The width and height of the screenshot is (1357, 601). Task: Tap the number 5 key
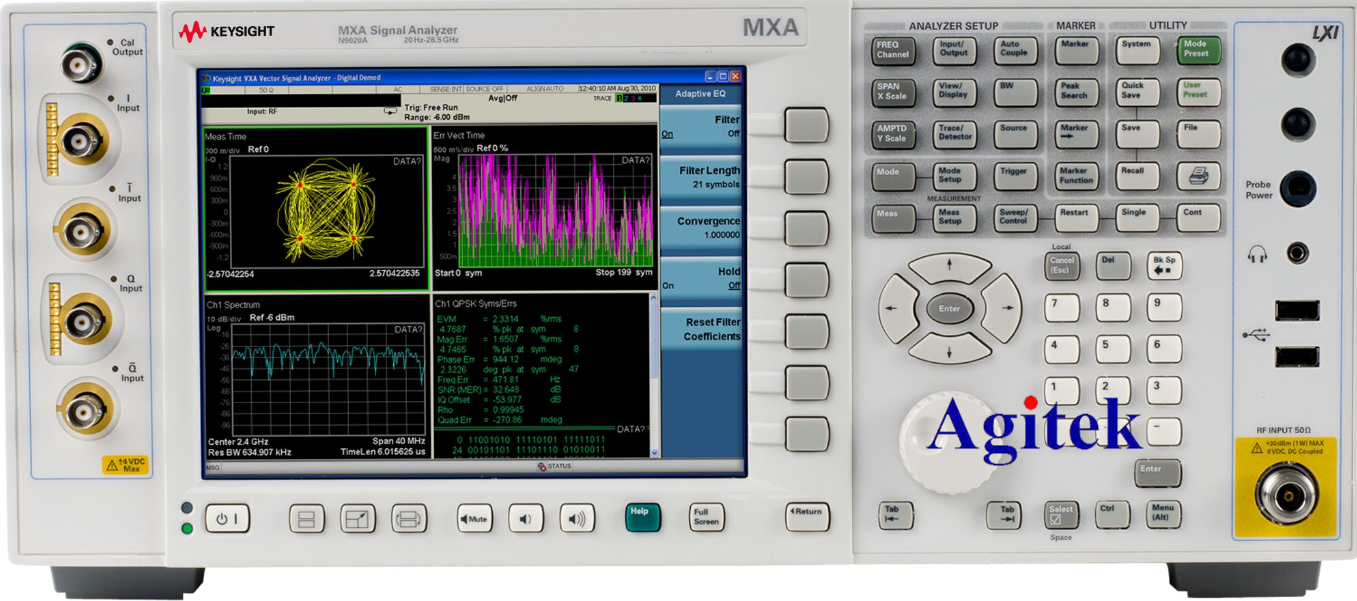click(1112, 349)
